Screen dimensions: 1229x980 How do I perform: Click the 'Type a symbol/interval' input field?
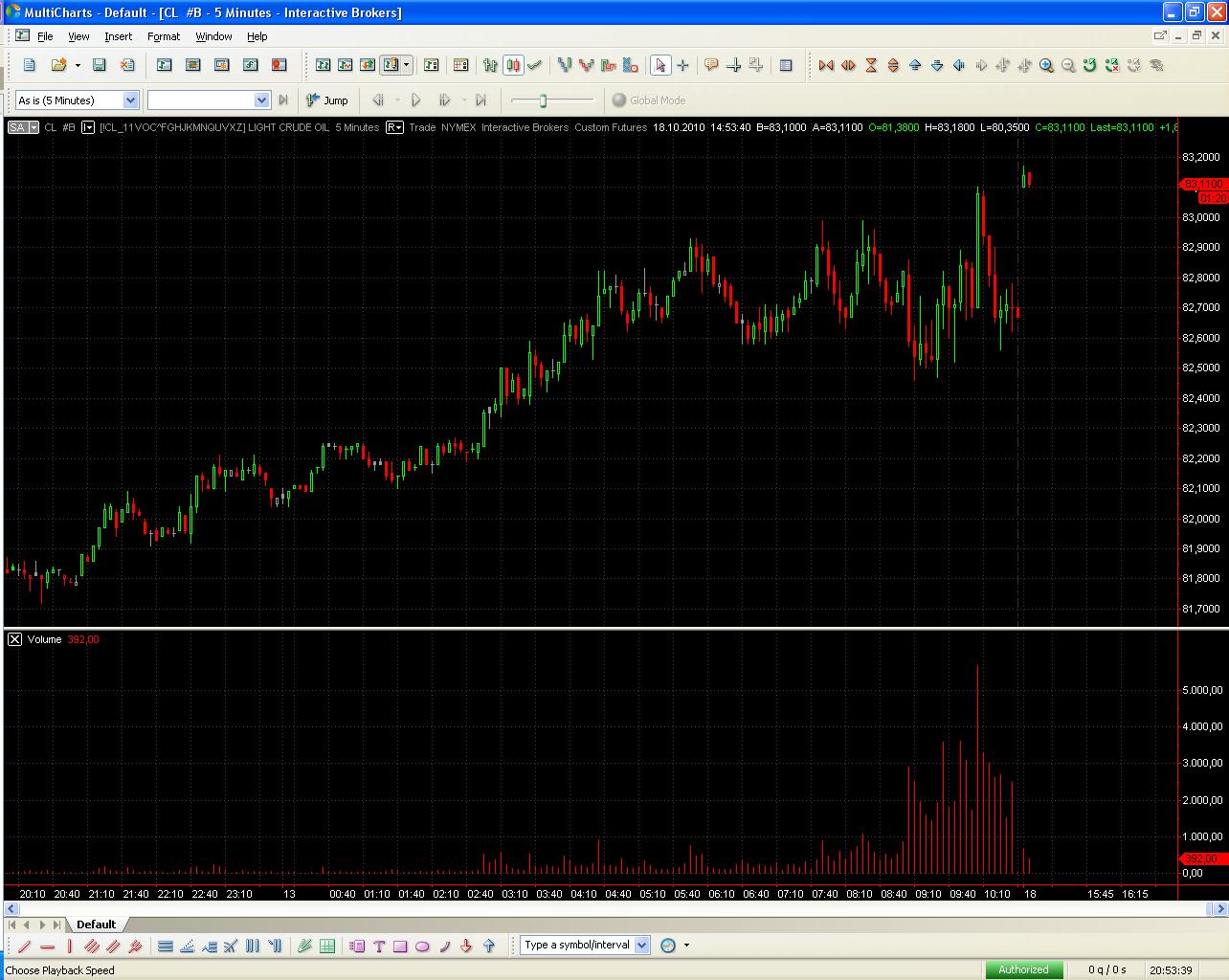coord(577,946)
